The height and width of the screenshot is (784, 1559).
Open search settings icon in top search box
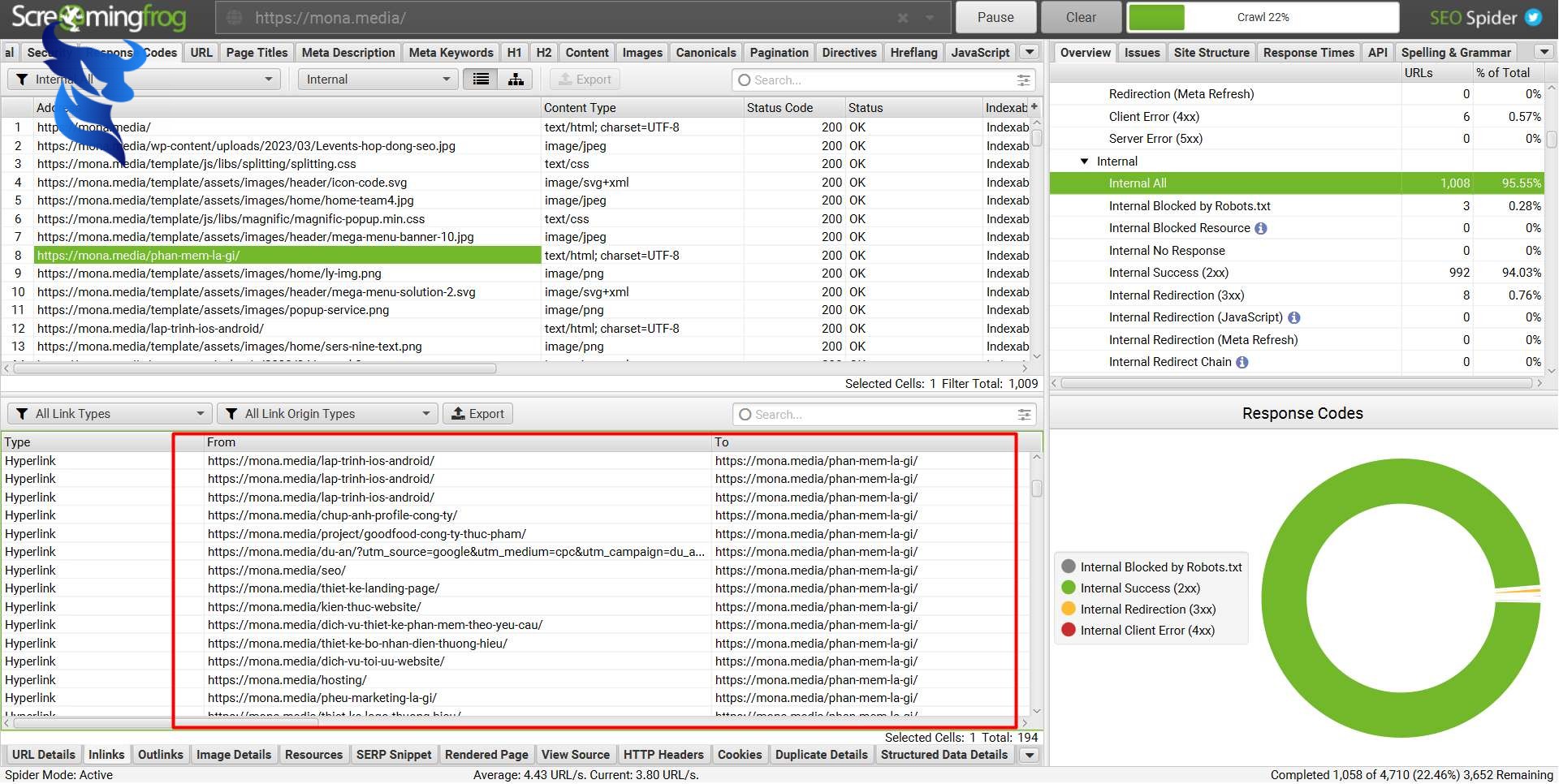1023,80
